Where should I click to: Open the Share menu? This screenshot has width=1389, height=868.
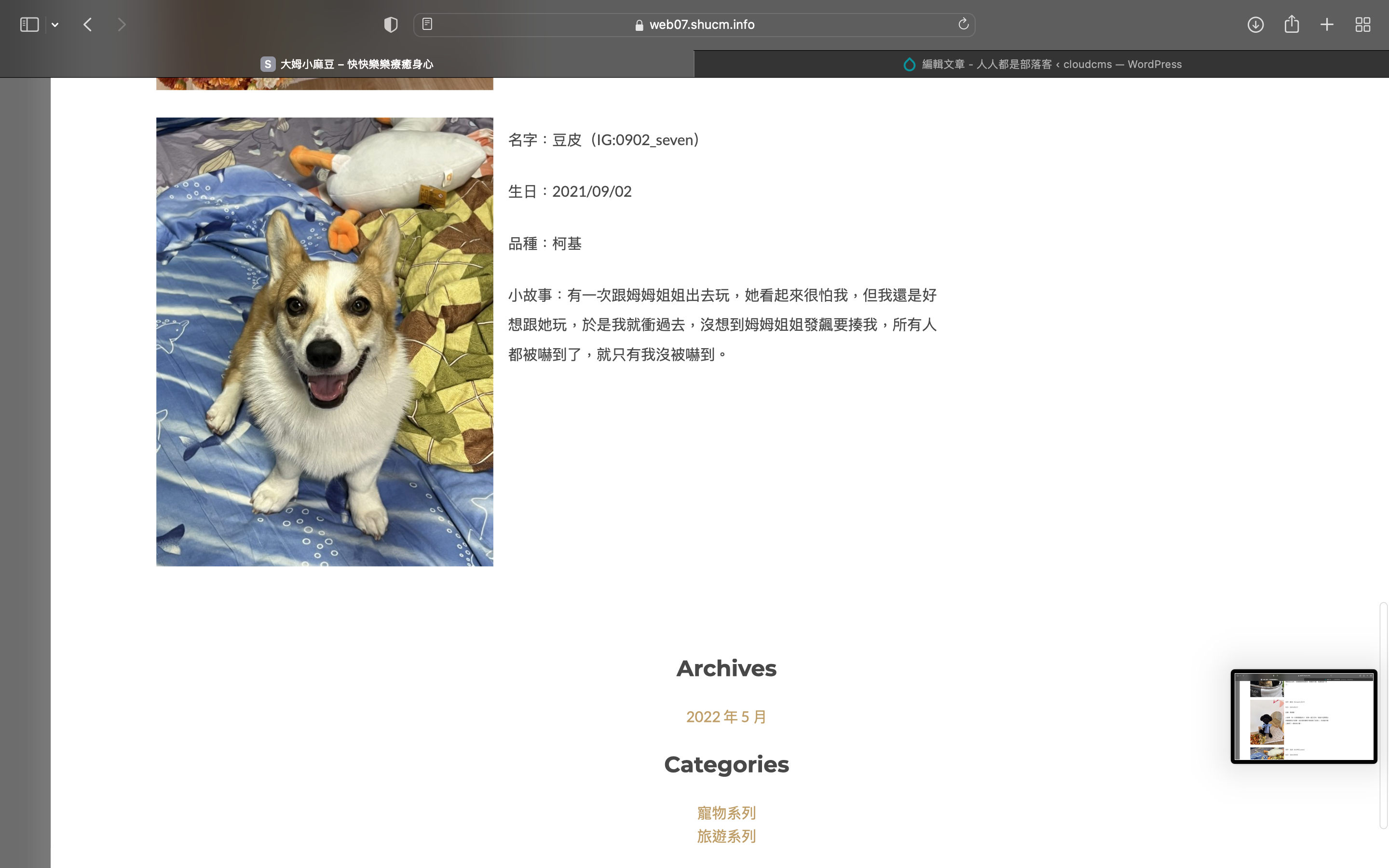click(1292, 24)
